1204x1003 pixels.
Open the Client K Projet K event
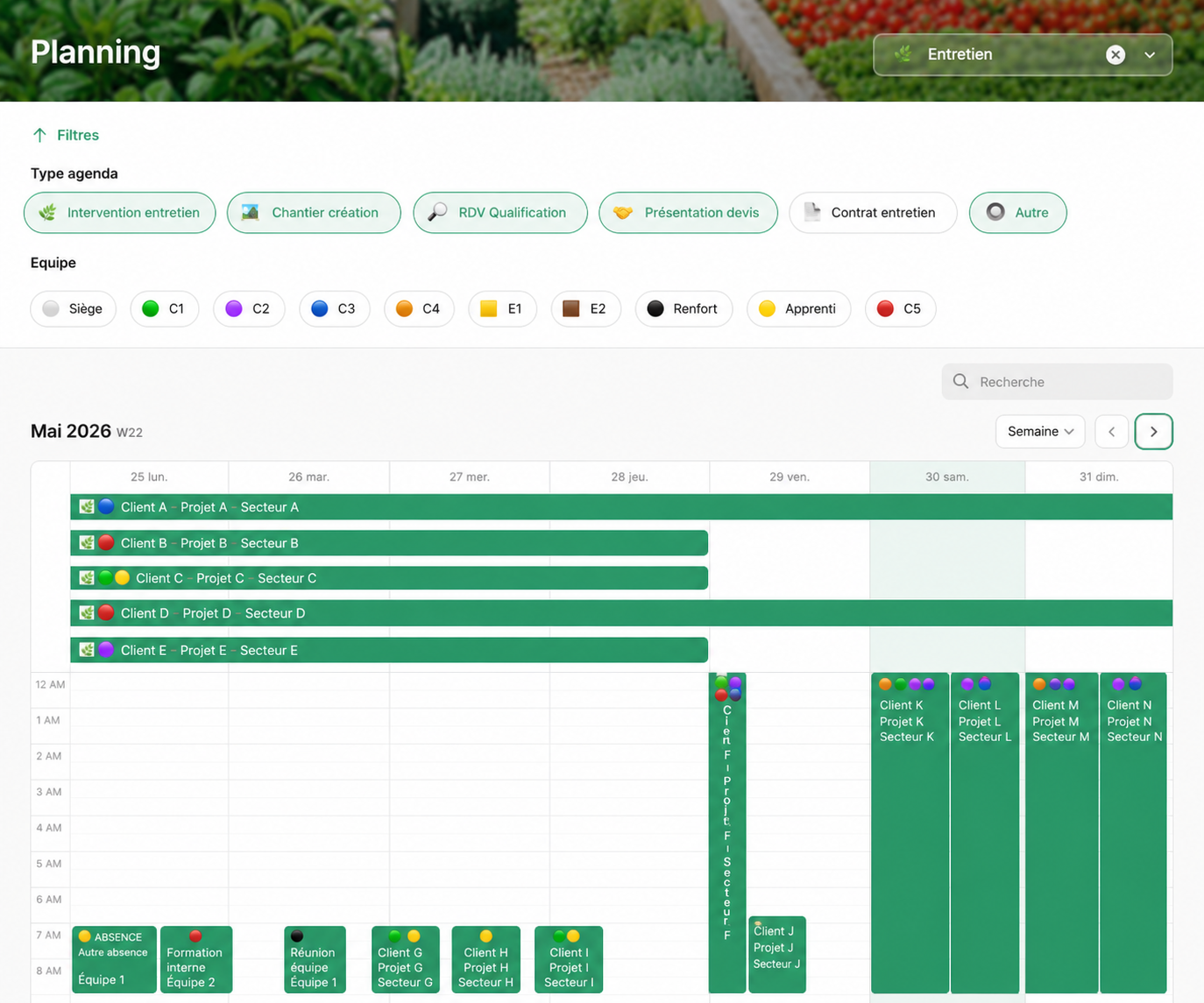click(x=910, y=832)
